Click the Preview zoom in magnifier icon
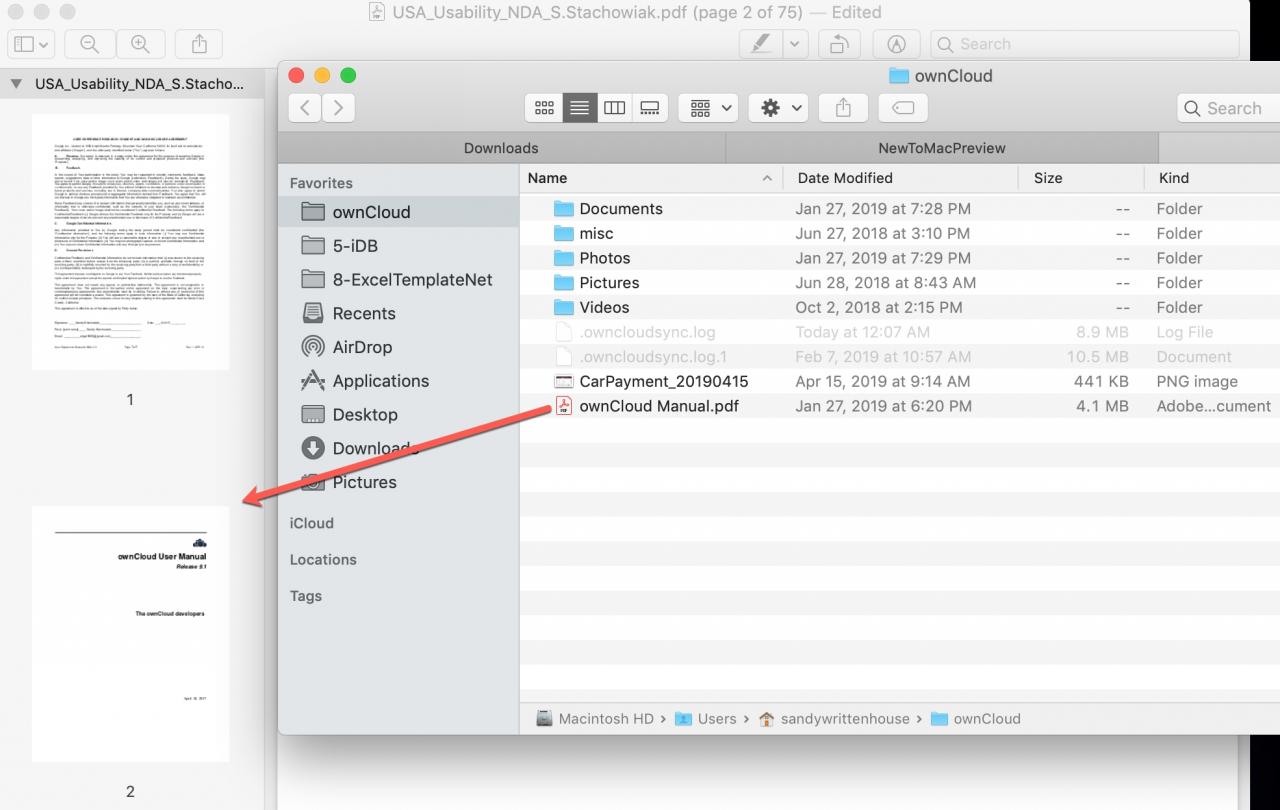Viewport: 1280px width, 810px height. coord(140,44)
